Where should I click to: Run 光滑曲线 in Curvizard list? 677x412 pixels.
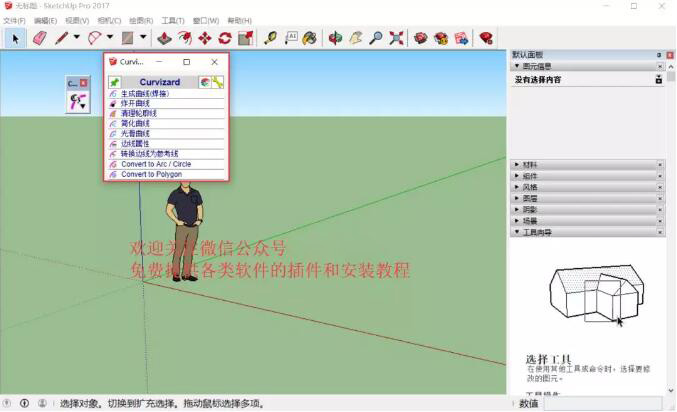166,133
